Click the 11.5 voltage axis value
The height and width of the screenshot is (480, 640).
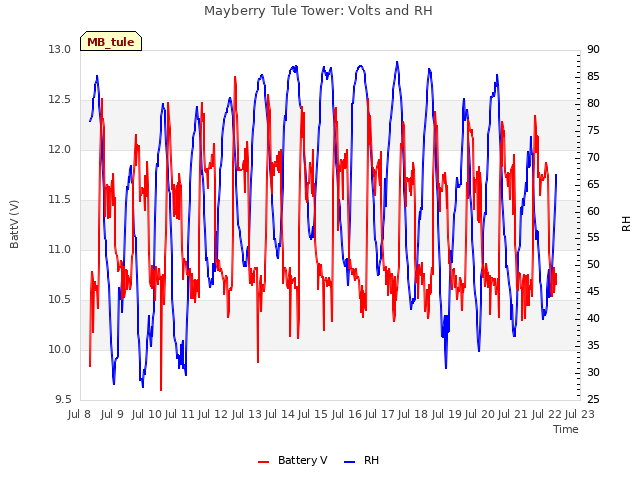[x=60, y=200]
